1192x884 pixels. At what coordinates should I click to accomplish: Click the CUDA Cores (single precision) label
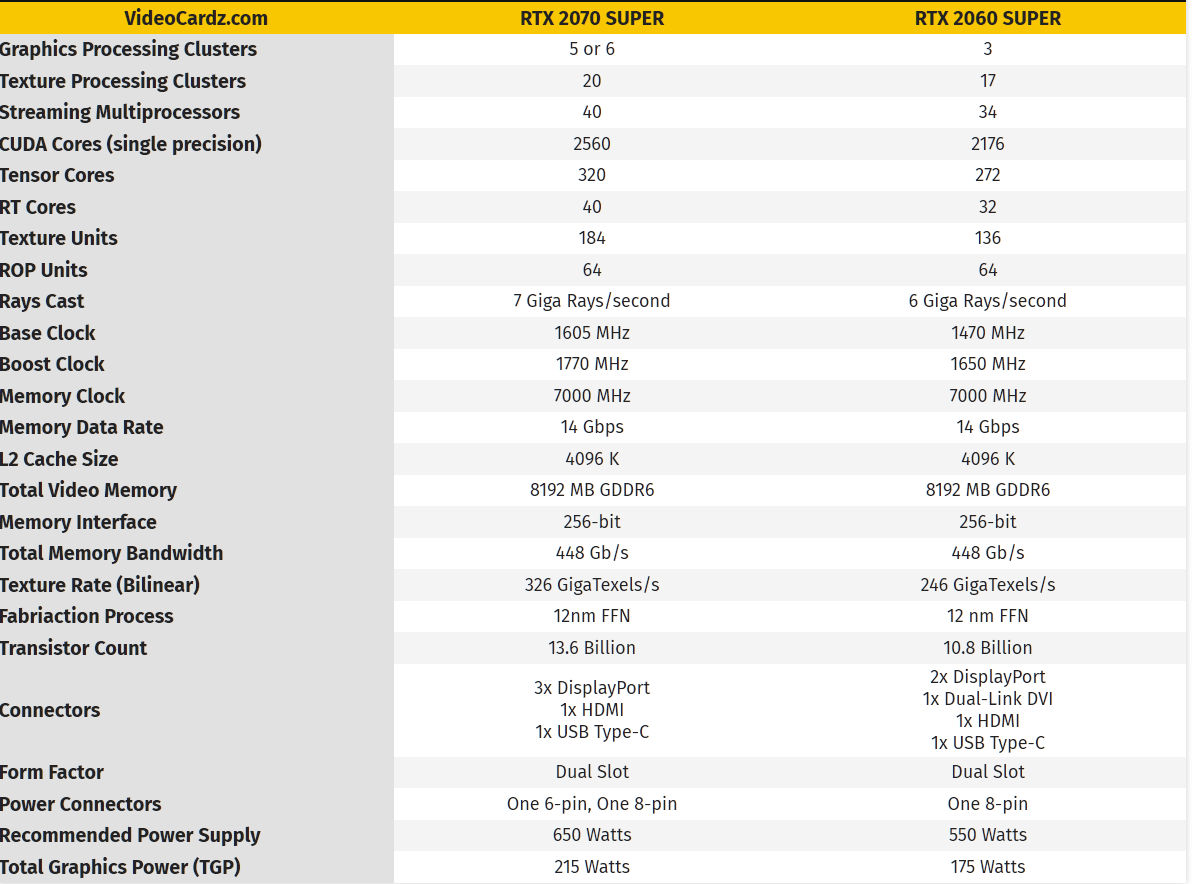click(131, 144)
